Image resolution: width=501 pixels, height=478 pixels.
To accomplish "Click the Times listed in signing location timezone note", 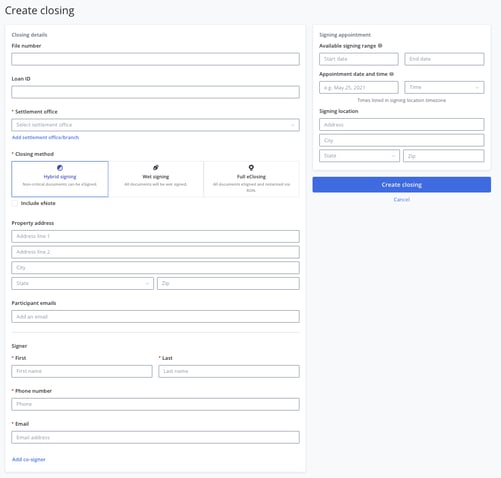I will [x=402, y=100].
